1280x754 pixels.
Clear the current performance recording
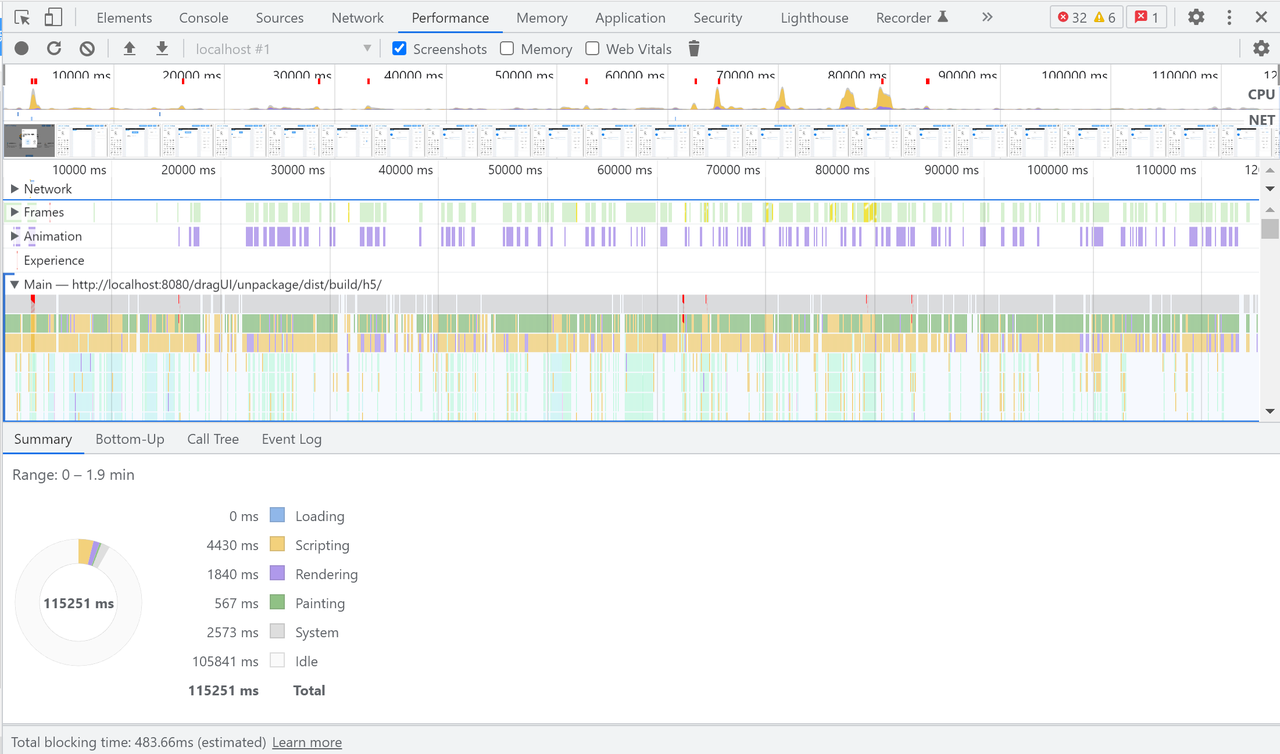point(85,48)
